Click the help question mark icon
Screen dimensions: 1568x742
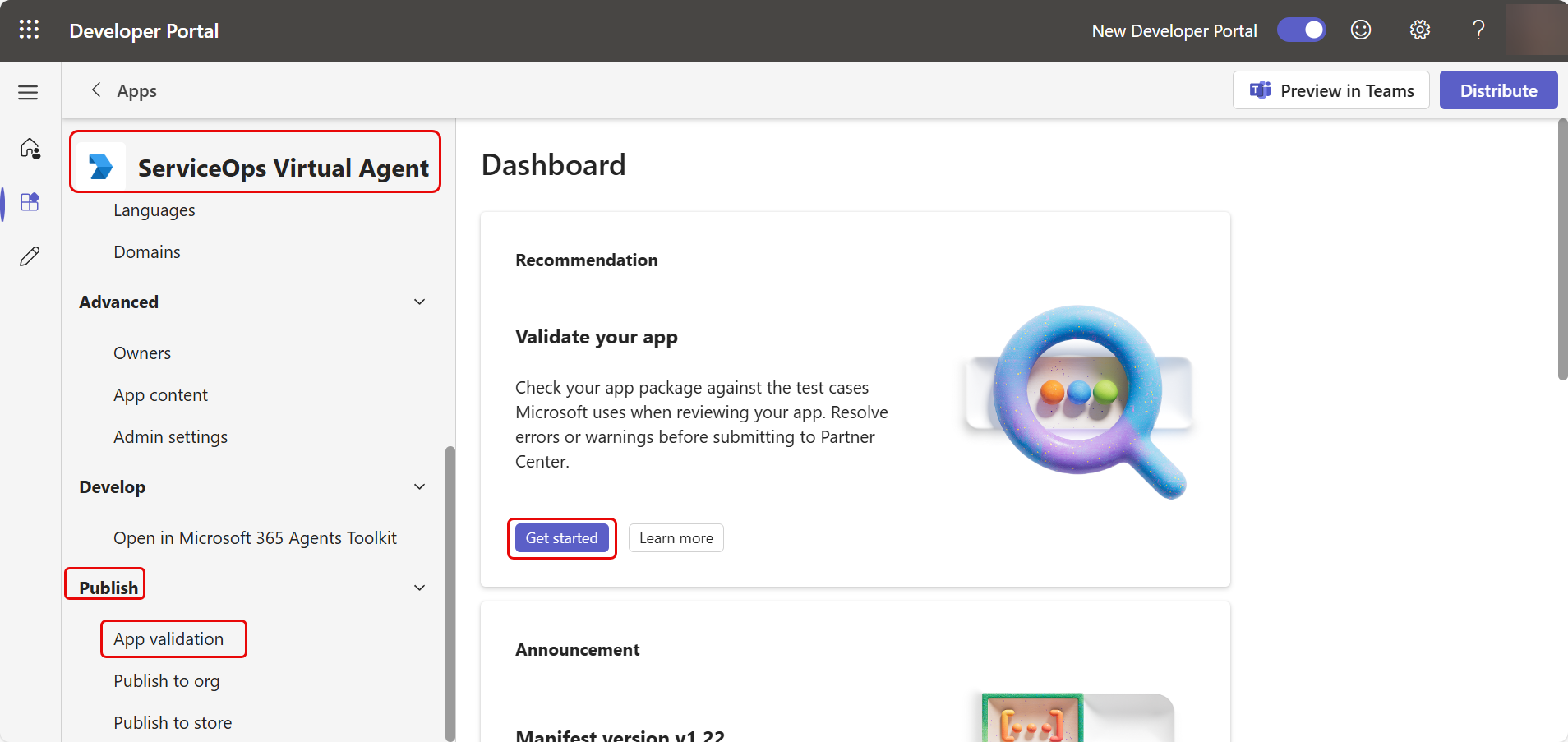coord(1478,30)
